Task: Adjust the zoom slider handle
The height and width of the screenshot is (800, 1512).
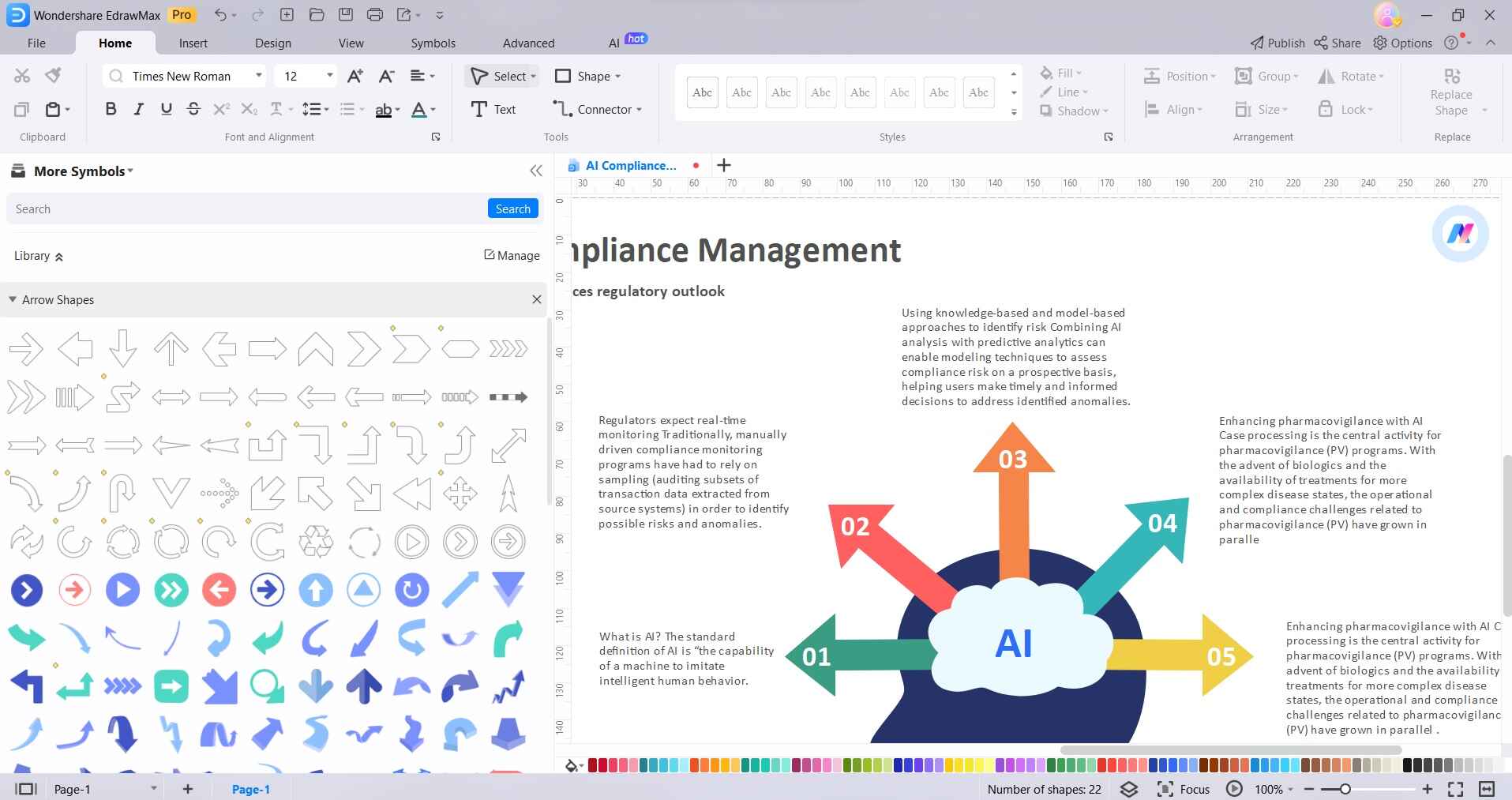Action: coord(1345,789)
